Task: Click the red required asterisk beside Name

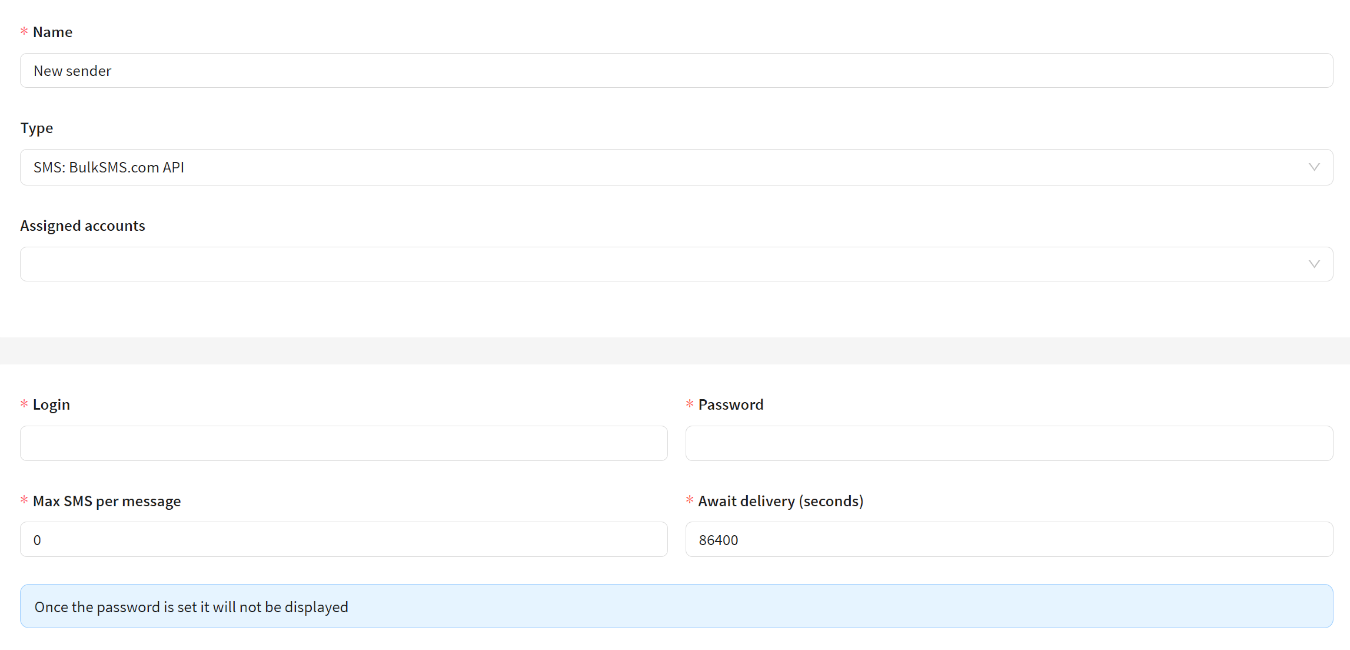Action: (24, 33)
